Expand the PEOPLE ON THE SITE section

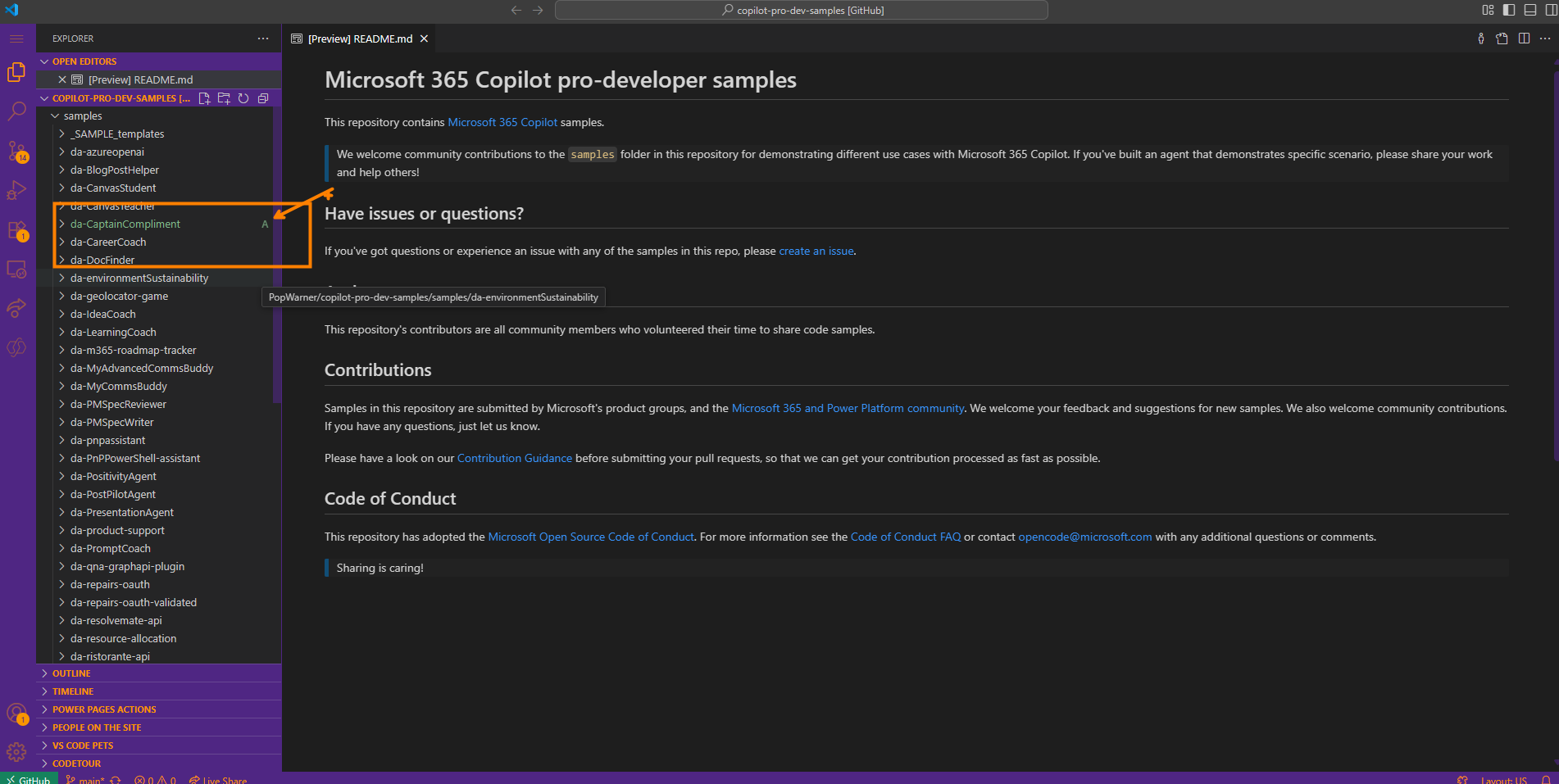coord(158,727)
